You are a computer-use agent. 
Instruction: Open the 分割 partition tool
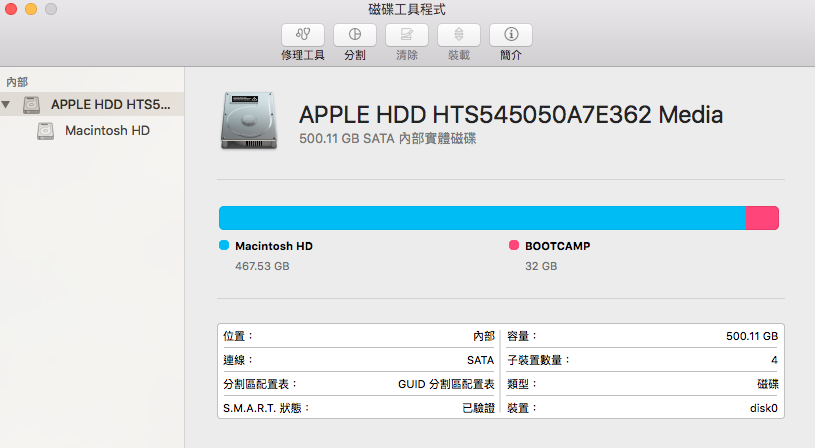(355, 35)
